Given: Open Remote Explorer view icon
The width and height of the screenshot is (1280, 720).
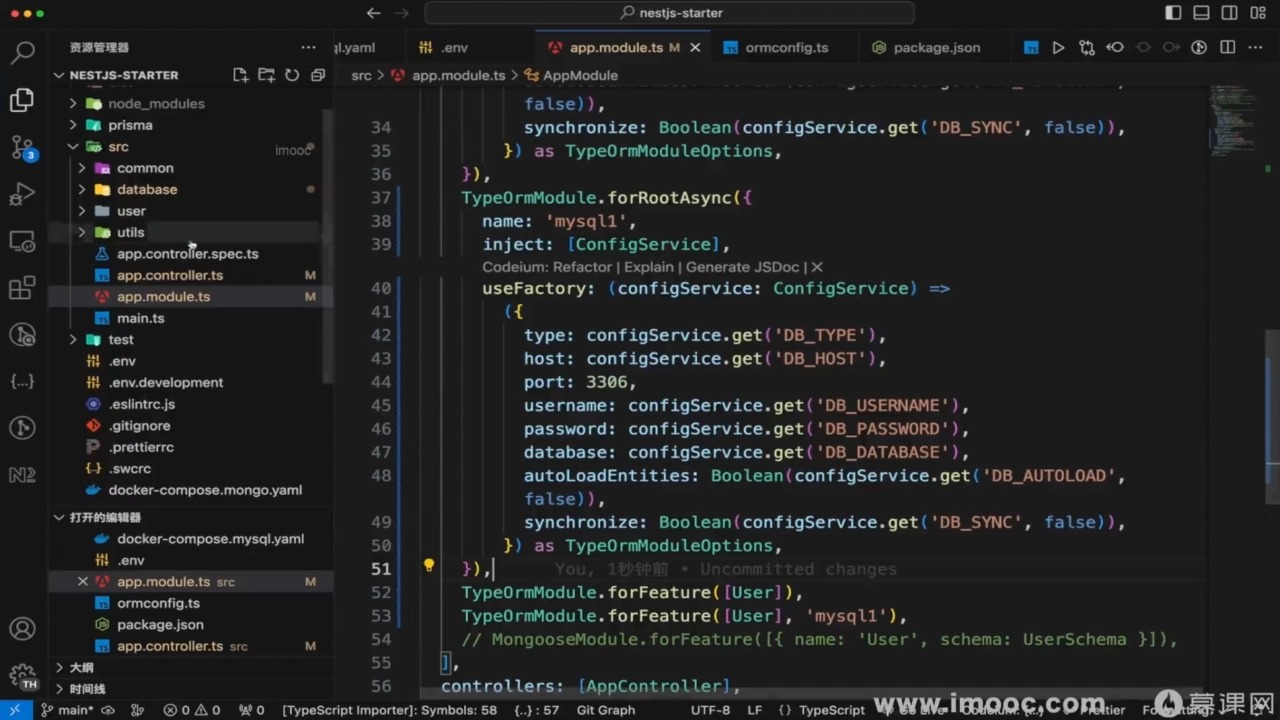Looking at the screenshot, I should click(x=22, y=242).
